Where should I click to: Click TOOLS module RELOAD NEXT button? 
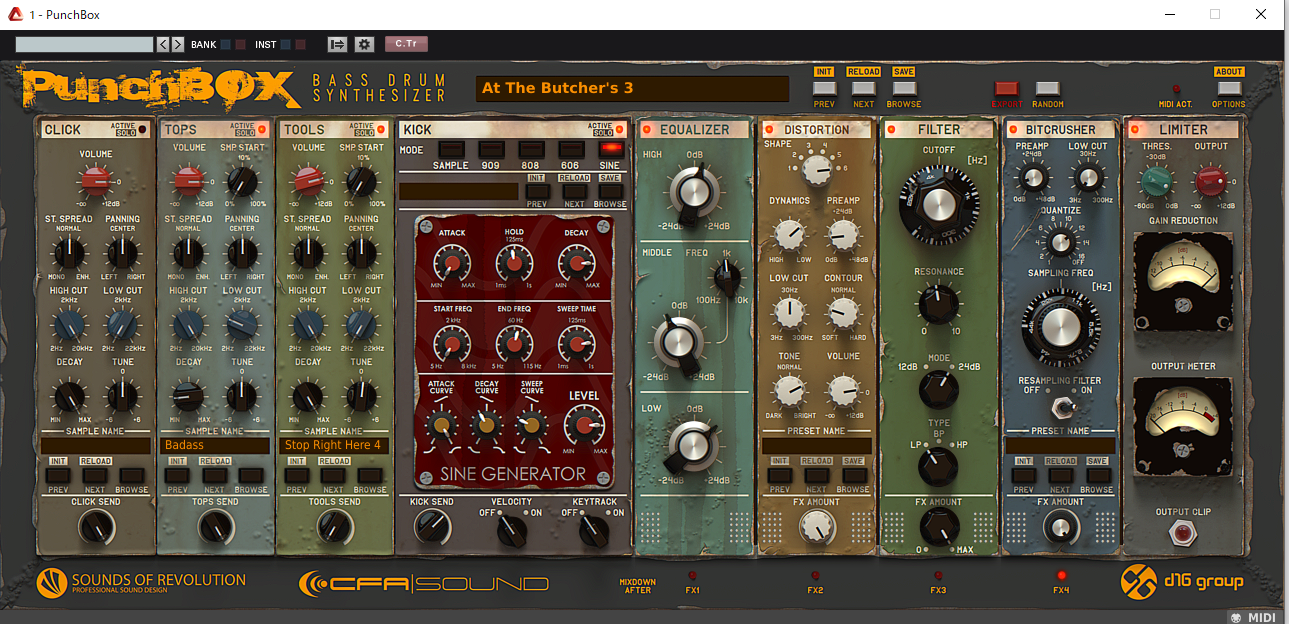pos(334,475)
